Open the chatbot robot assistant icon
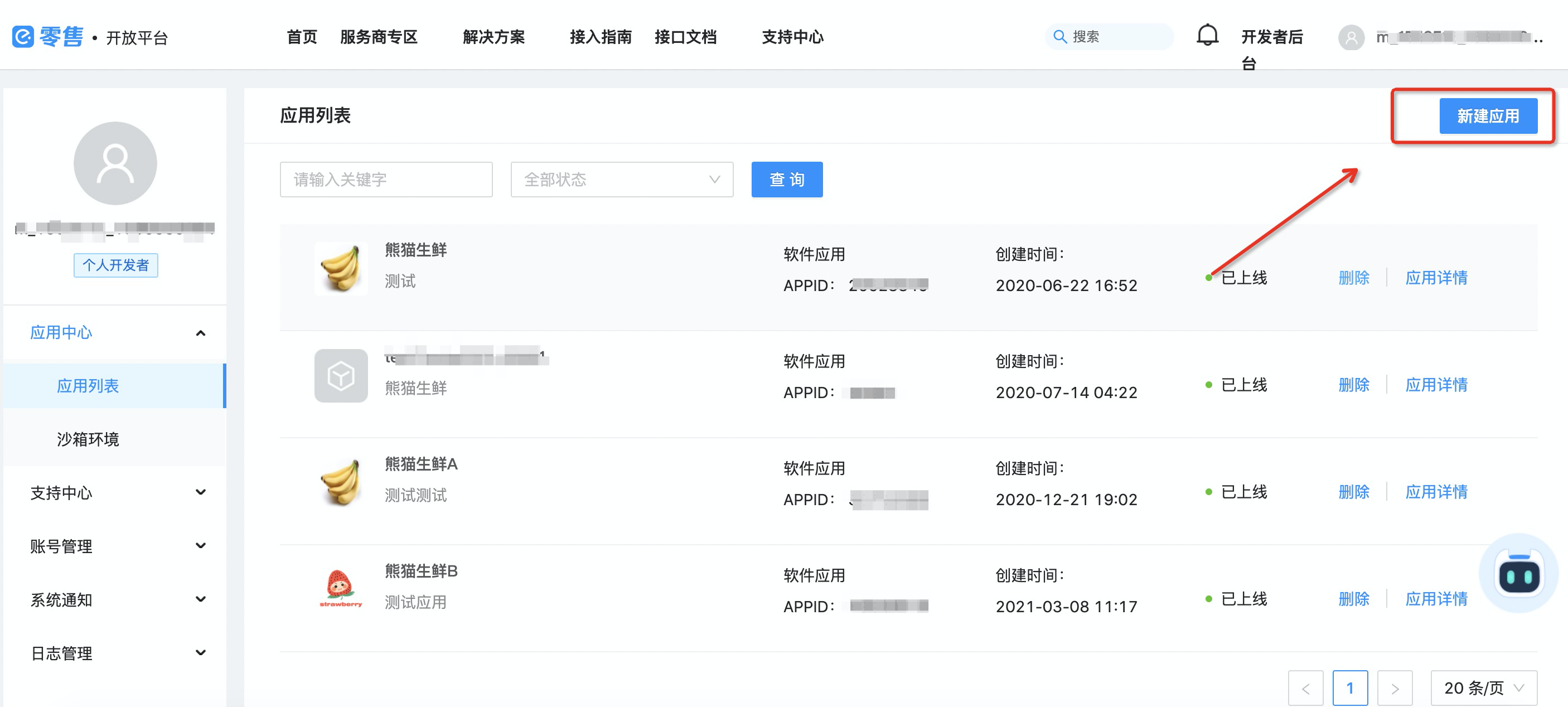 pos(1519,574)
